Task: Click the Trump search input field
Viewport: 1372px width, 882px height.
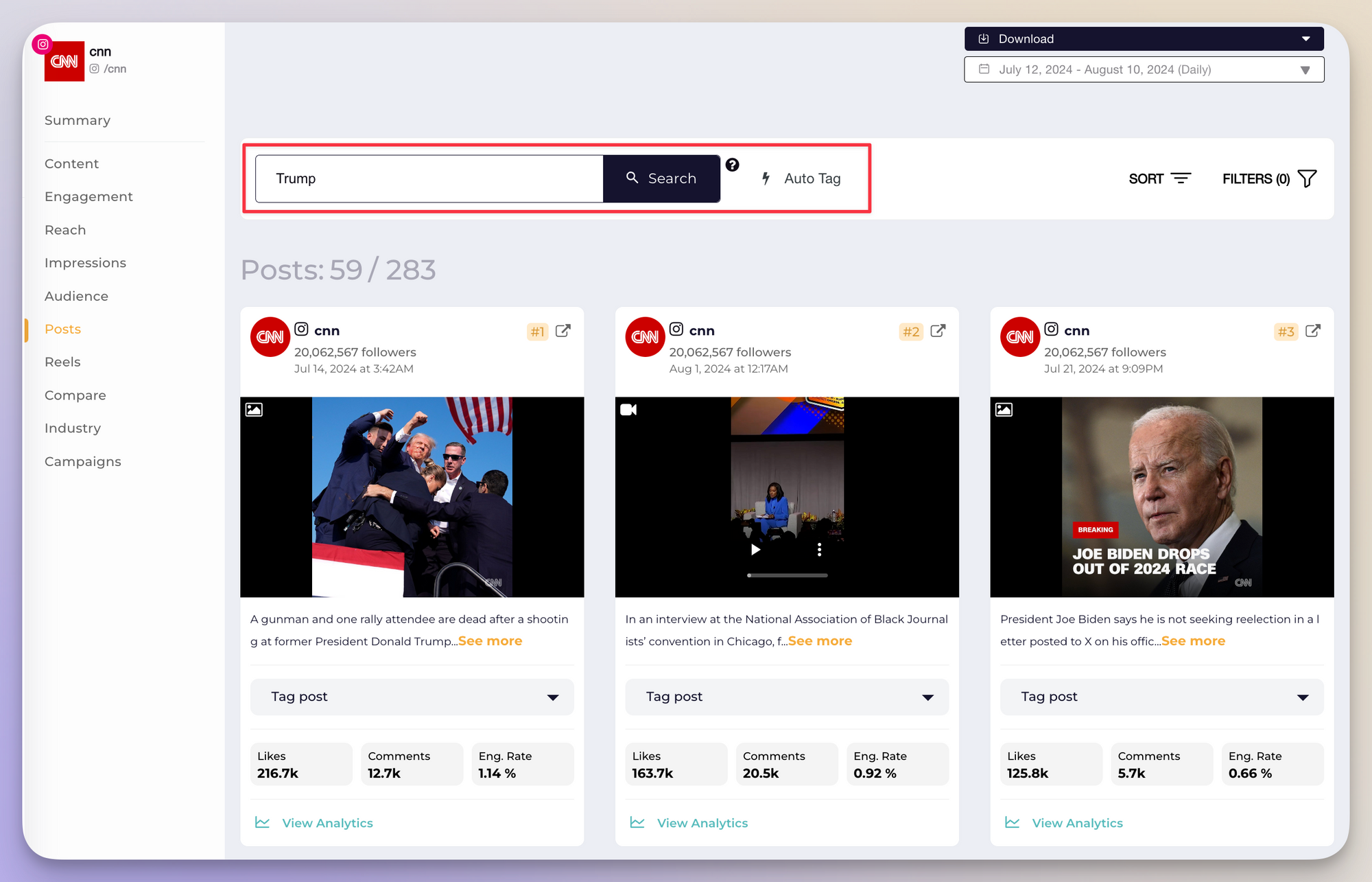Action: (x=429, y=178)
